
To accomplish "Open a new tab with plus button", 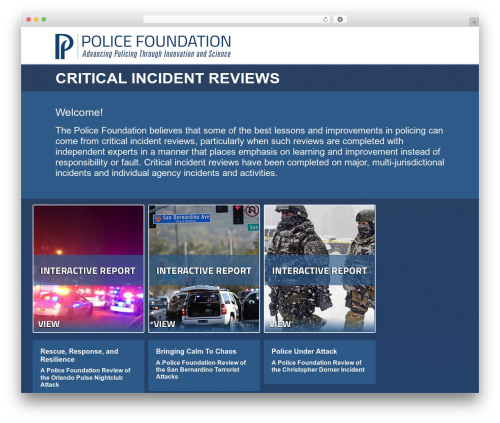I will pos(474,22).
